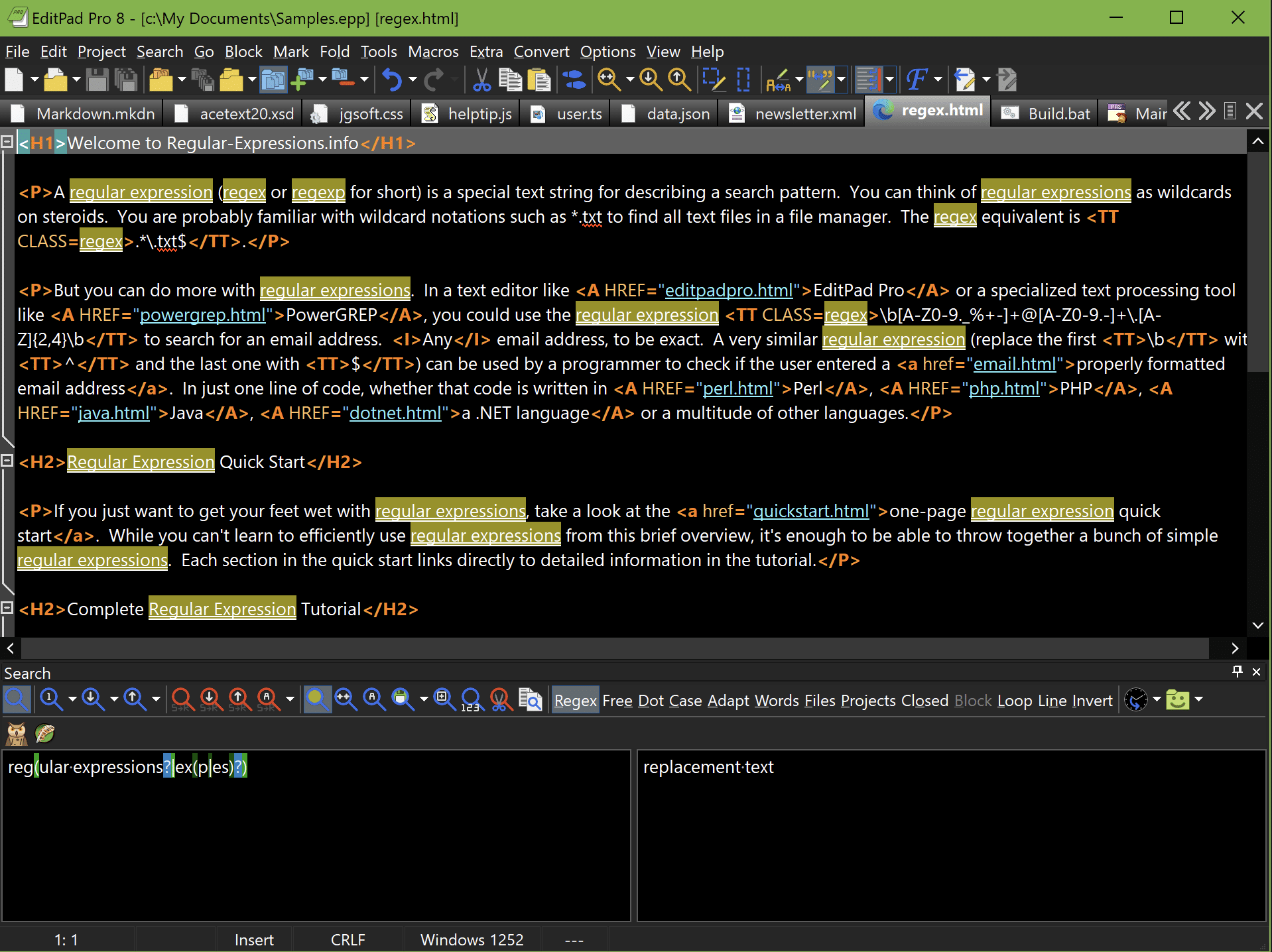
Task: Launch RegexBuddy via the owl icon
Action: (16, 734)
